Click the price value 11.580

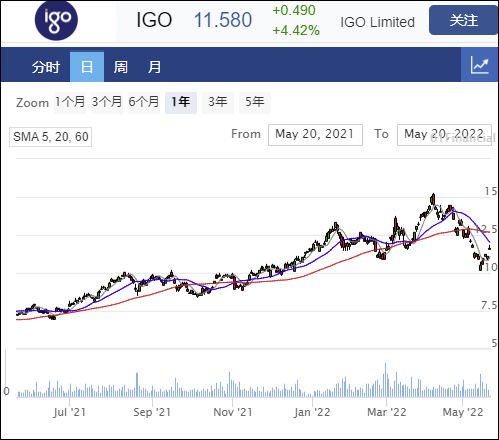(223, 20)
